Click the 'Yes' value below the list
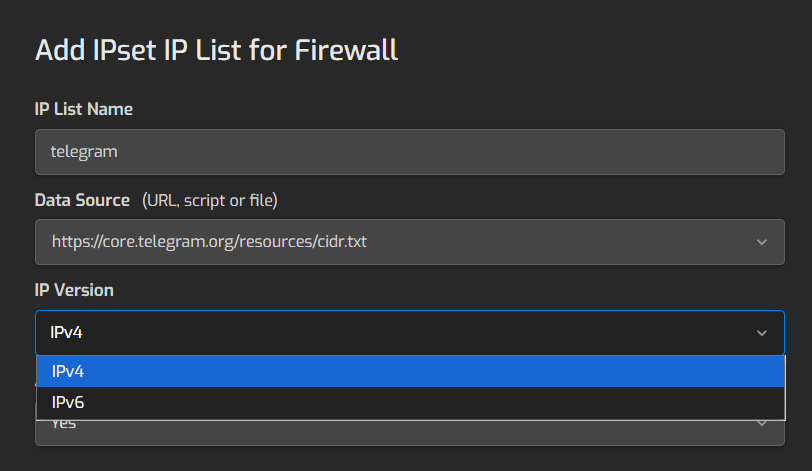The height and width of the screenshot is (471, 812). 64,426
